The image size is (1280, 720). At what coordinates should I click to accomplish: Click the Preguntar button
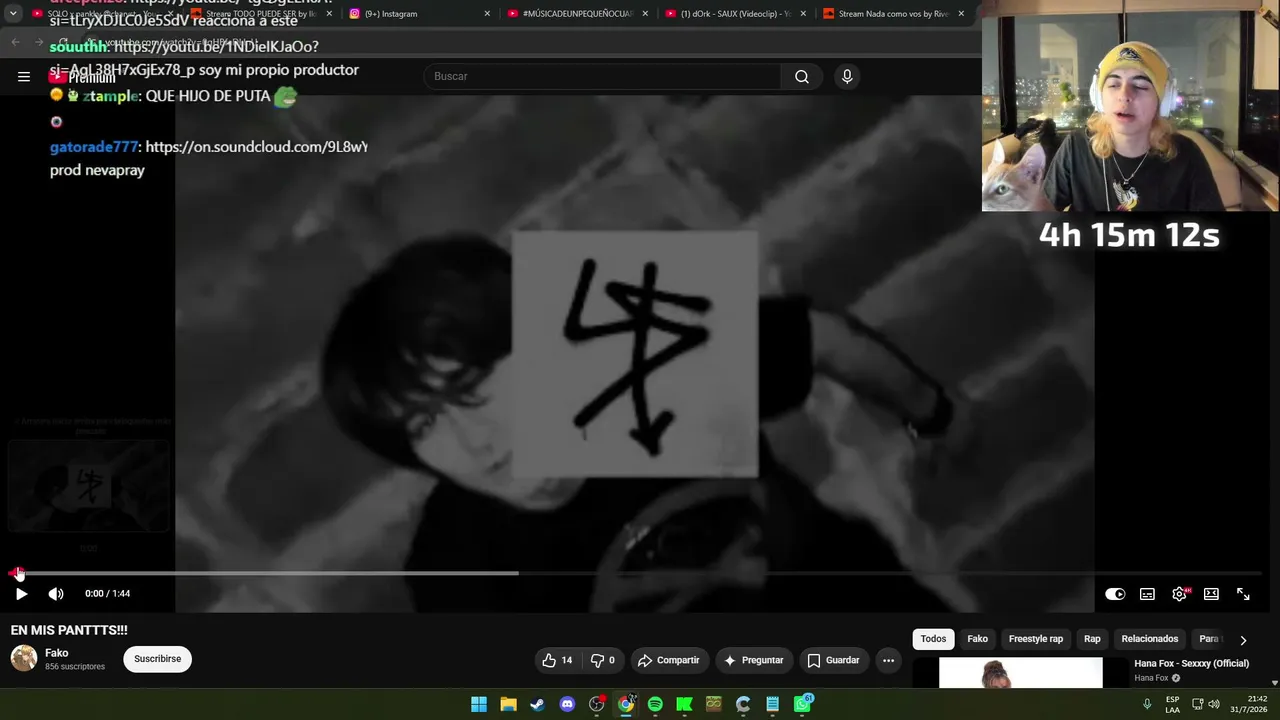[x=754, y=660]
